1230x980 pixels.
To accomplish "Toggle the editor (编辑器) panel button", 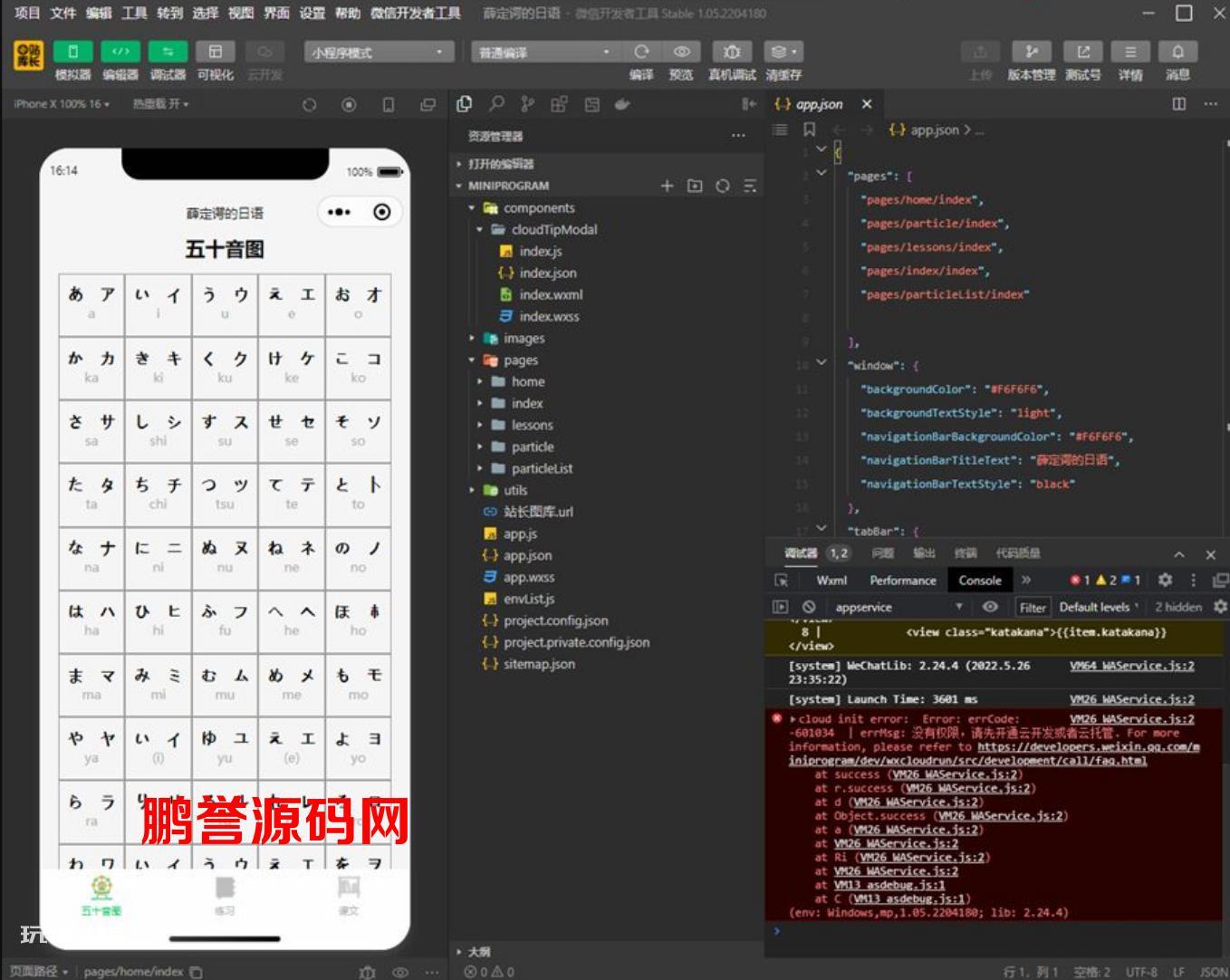I will click(x=120, y=53).
